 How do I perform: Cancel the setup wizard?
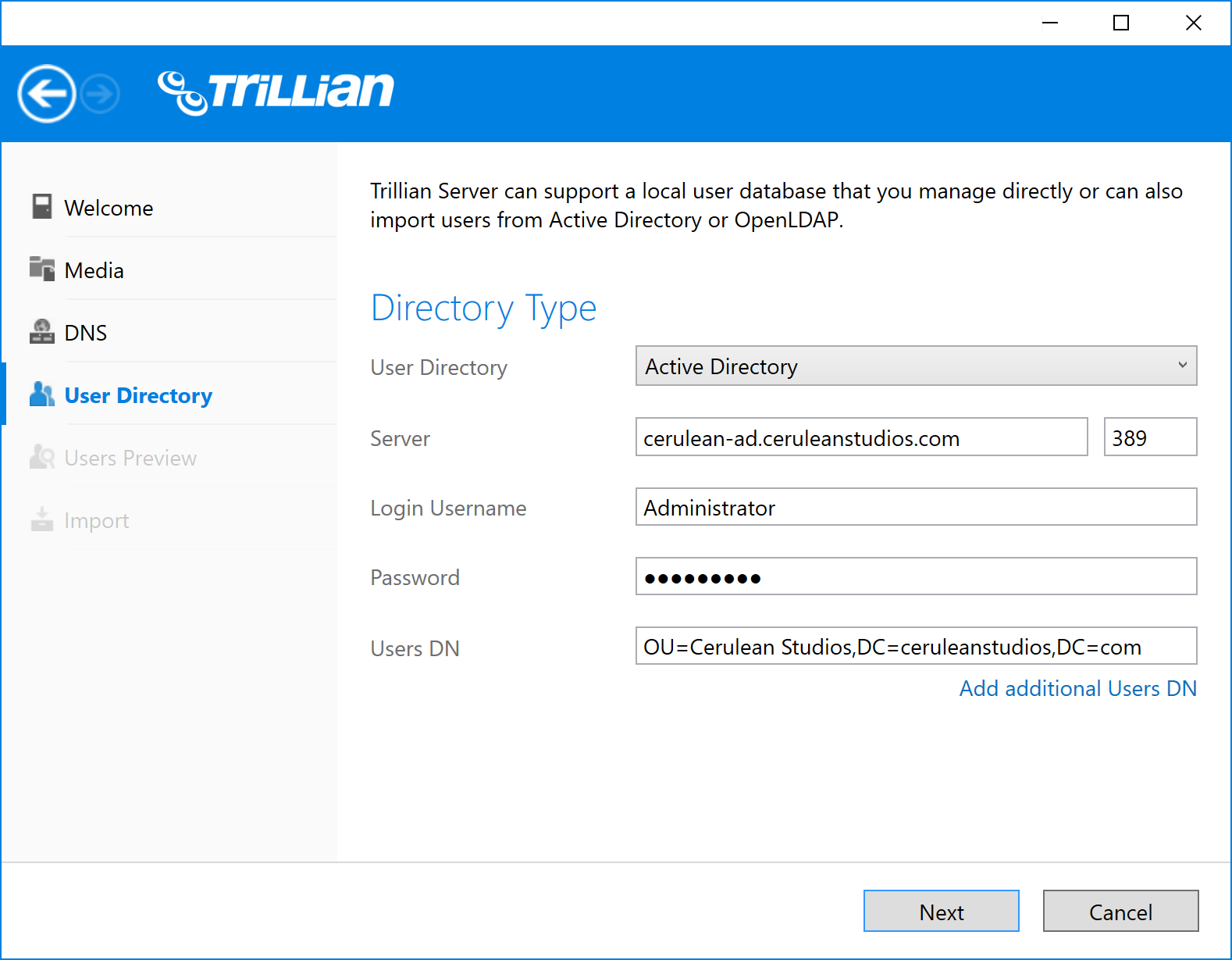coord(1120,911)
